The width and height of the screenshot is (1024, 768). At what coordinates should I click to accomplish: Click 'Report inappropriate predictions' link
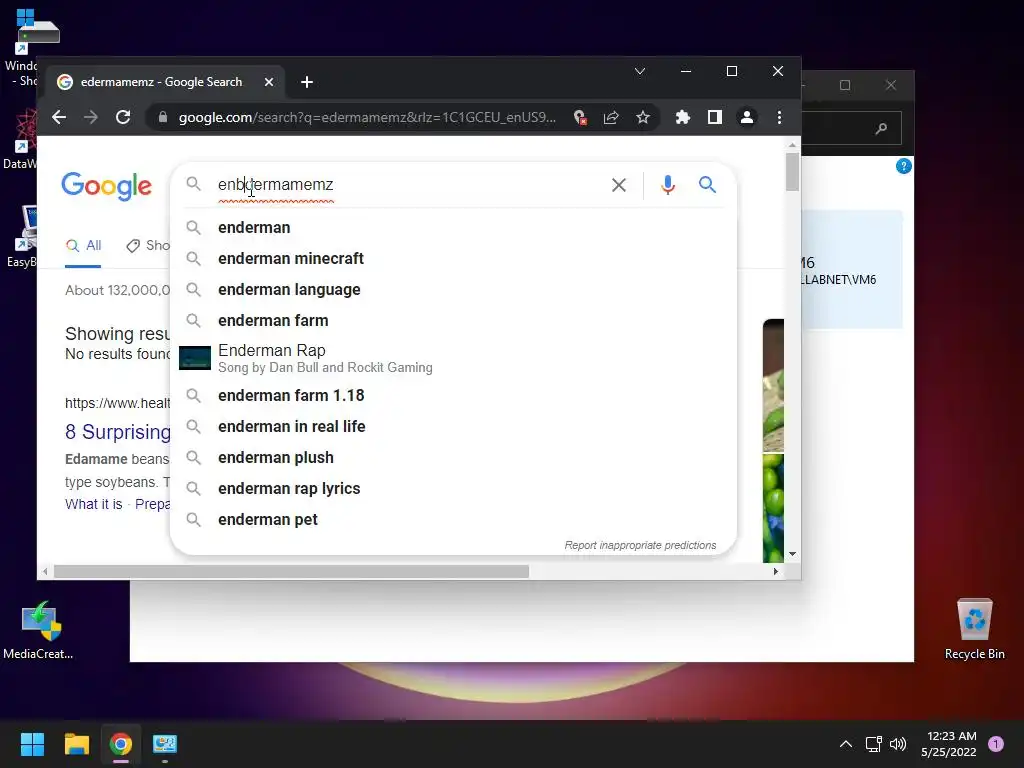640,545
